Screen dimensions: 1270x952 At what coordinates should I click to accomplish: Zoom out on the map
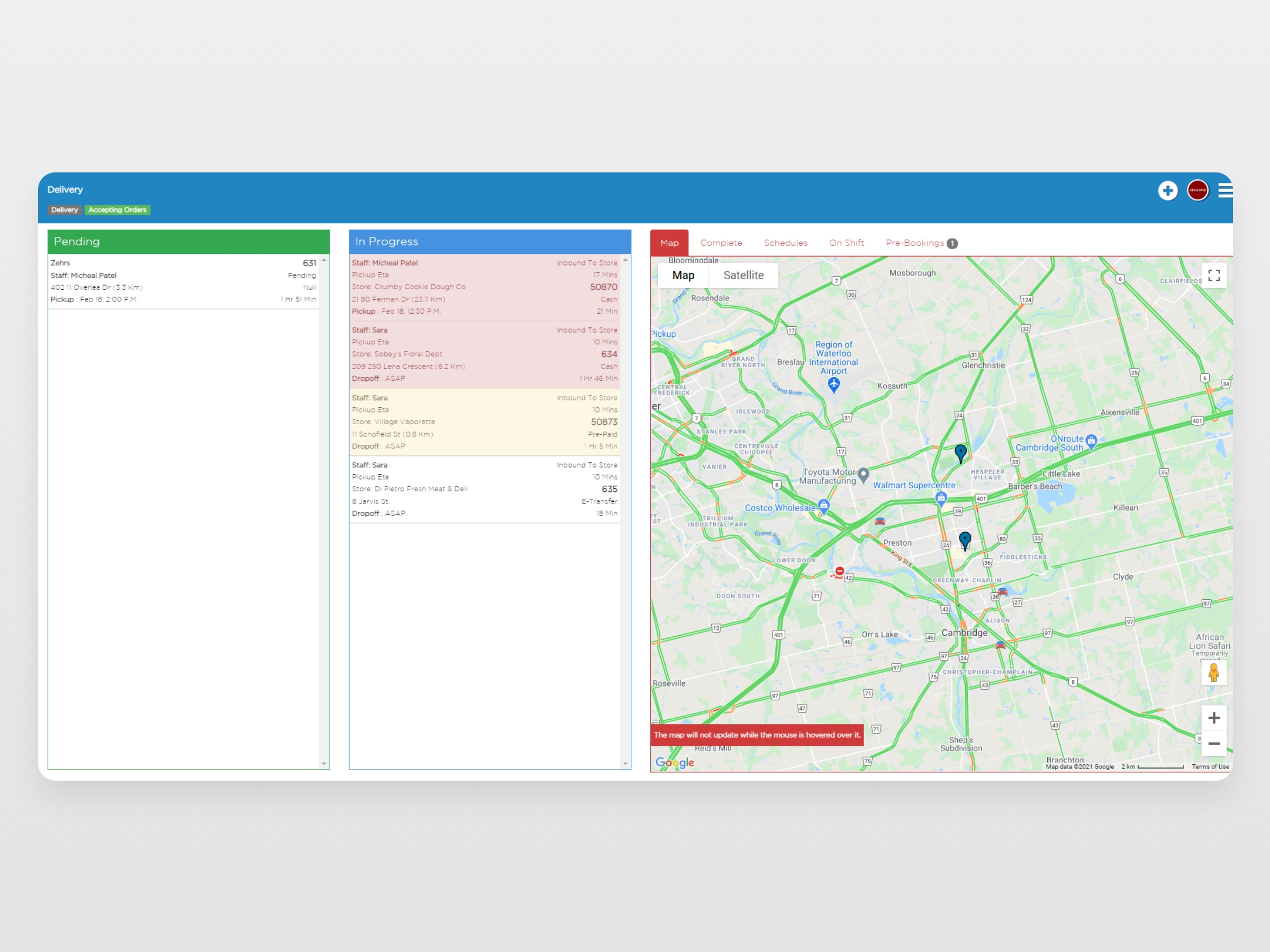[1214, 744]
